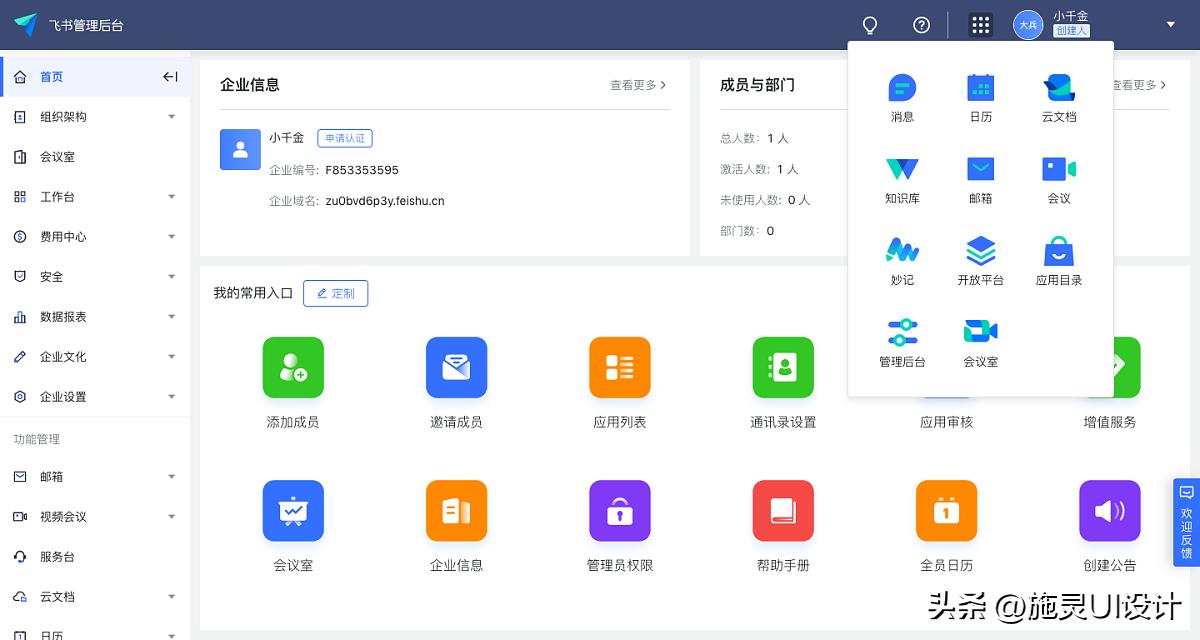The width and height of the screenshot is (1200, 640).
Task: Open 帮助手册 red book icon
Action: [783, 510]
